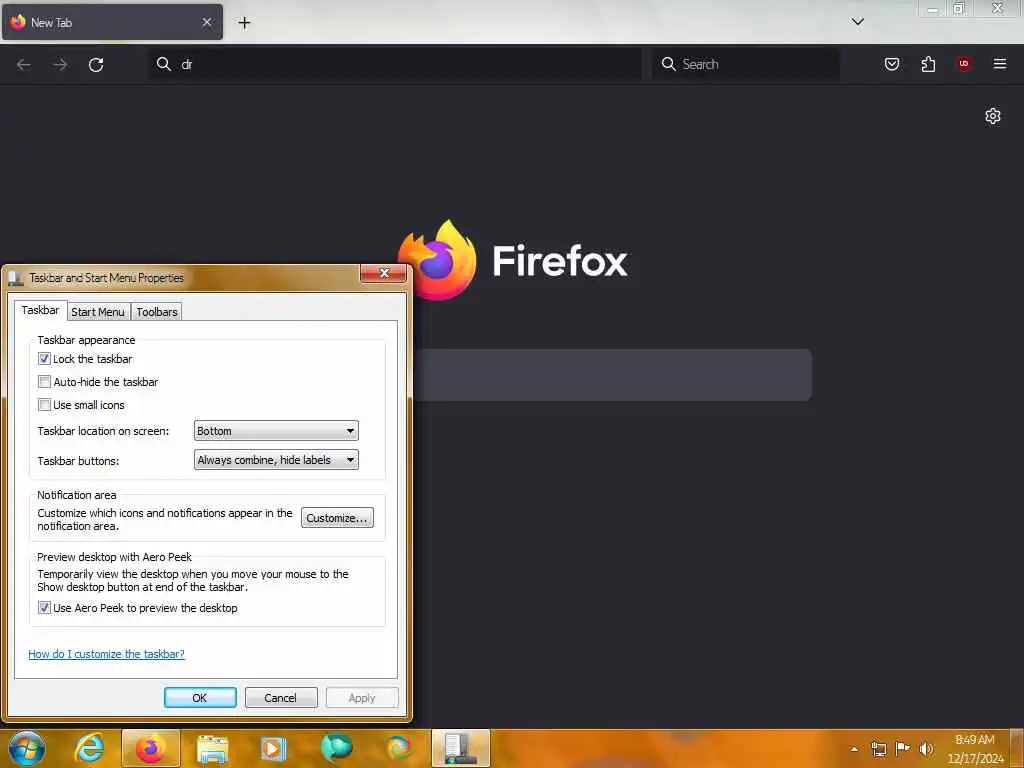Click the uBlock Origin toolbar icon

(x=964, y=63)
